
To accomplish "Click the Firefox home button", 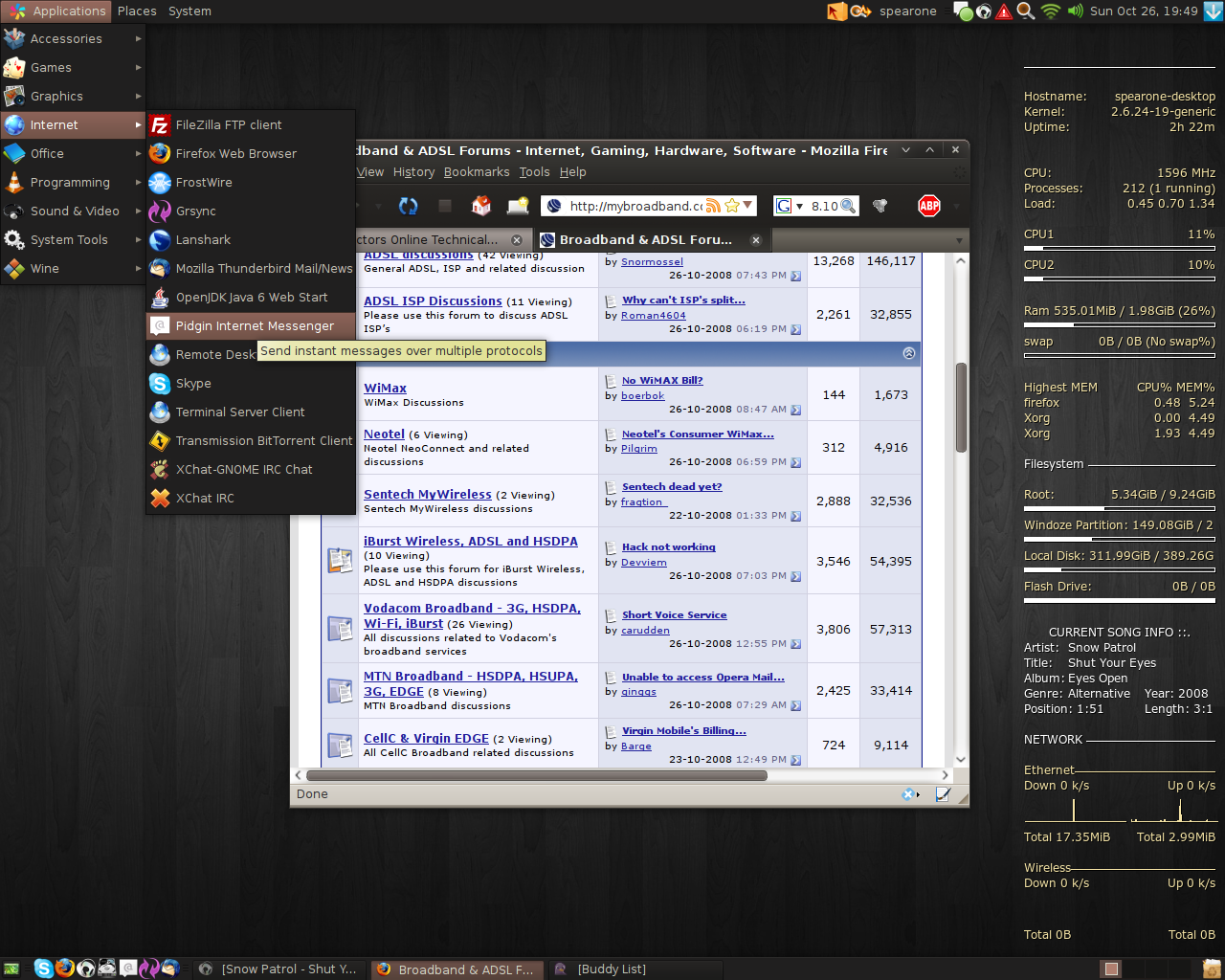I will point(481,206).
